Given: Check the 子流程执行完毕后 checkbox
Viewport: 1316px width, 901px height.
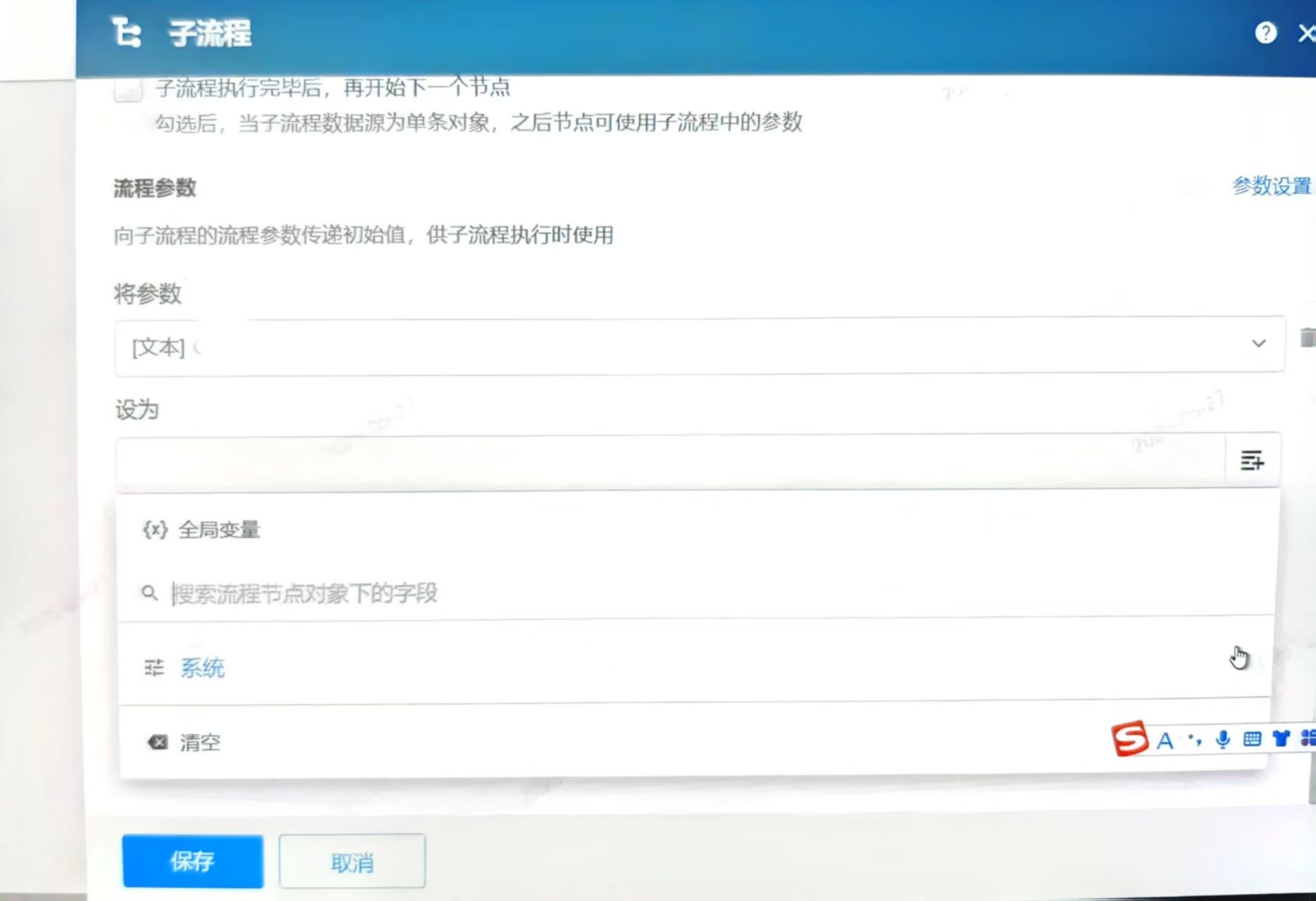Looking at the screenshot, I should 127,89.
